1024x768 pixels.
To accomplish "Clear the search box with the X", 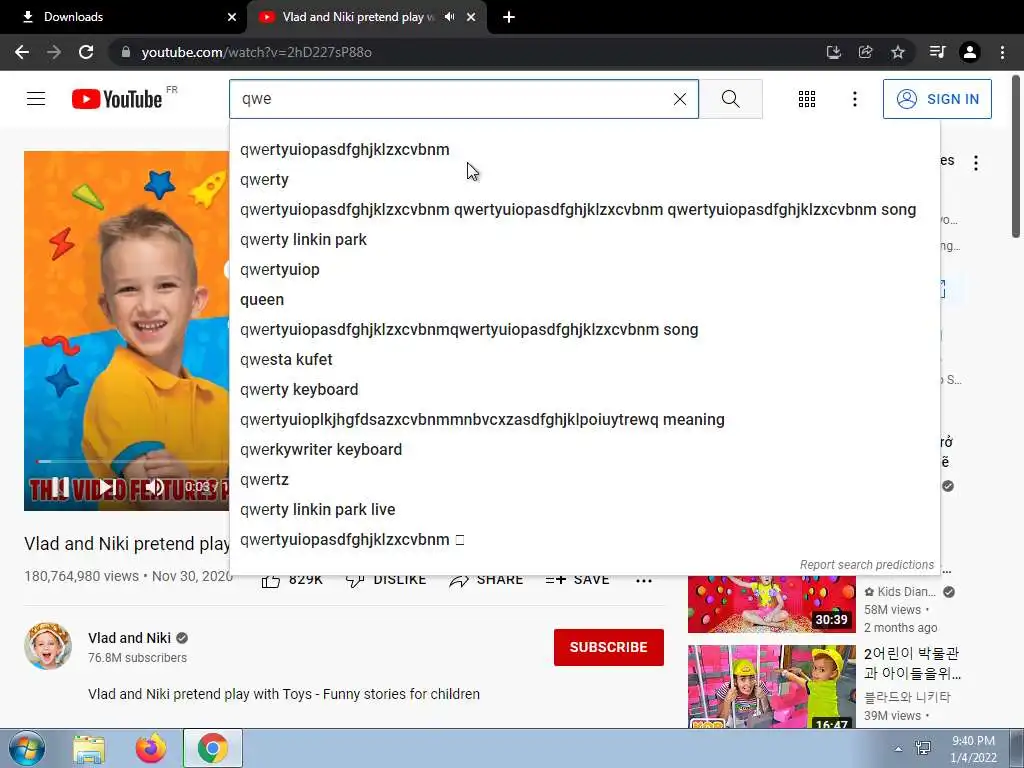I will coord(680,99).
